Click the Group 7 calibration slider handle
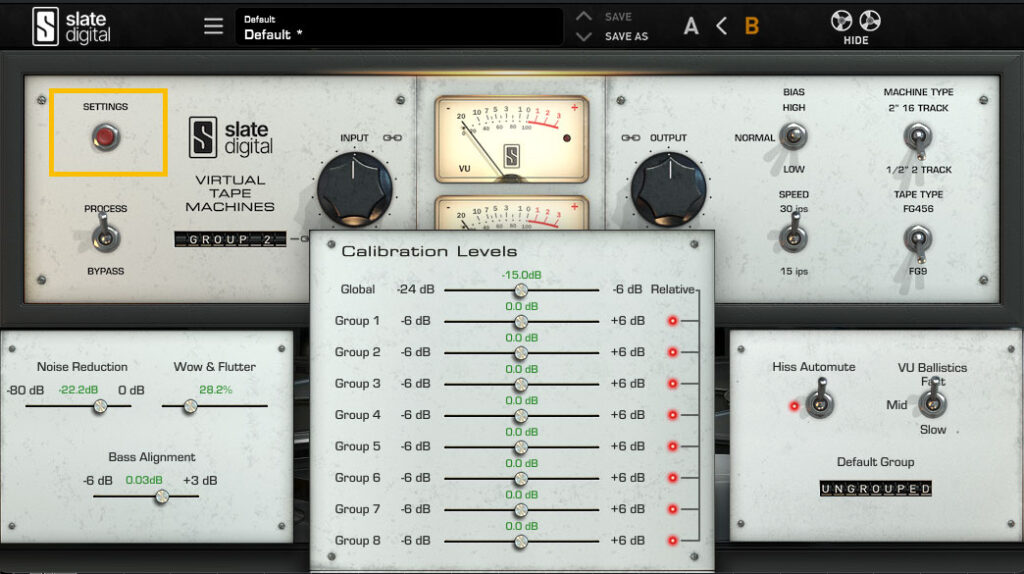 tap(520, 510)
